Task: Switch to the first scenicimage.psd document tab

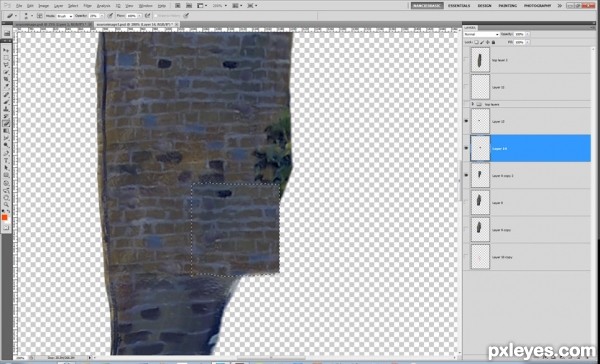Action: coord(53,24)
